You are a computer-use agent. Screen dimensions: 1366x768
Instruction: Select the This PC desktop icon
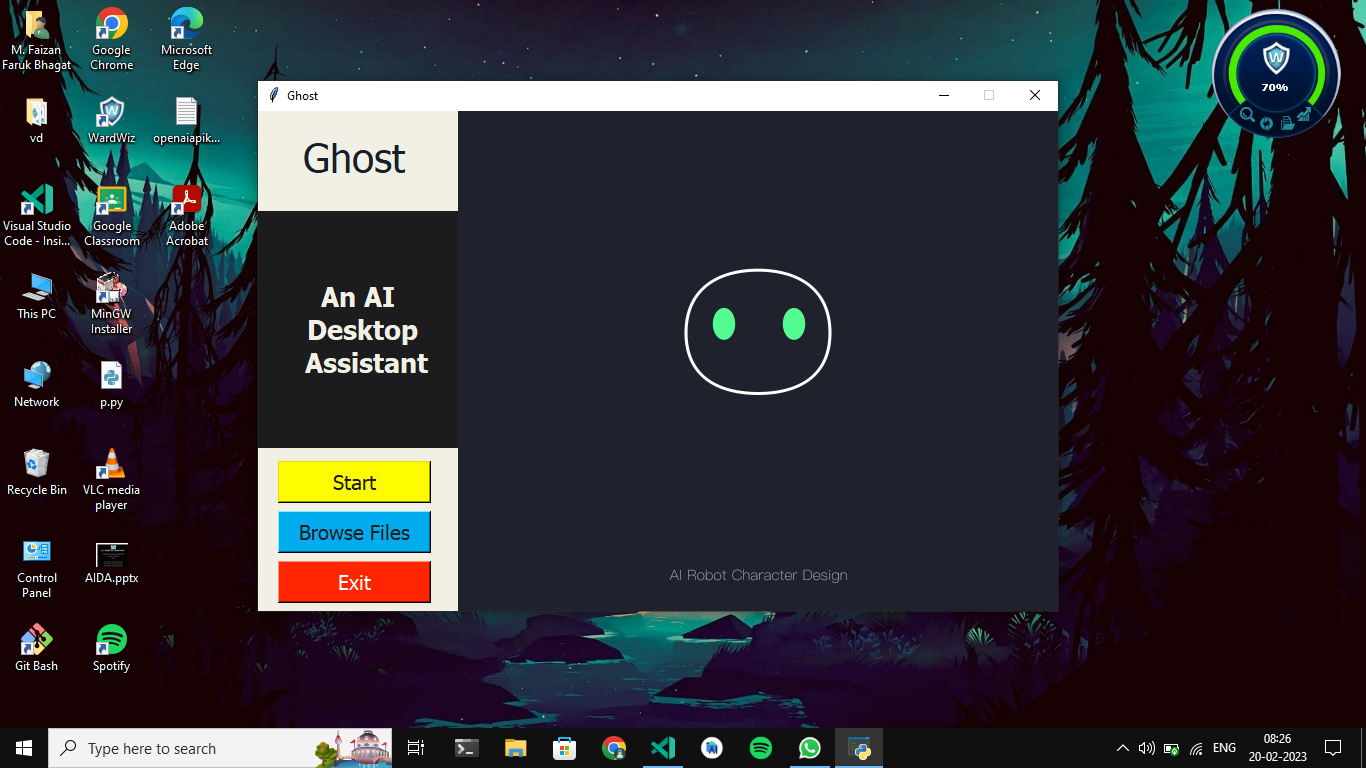pos(36,296)
